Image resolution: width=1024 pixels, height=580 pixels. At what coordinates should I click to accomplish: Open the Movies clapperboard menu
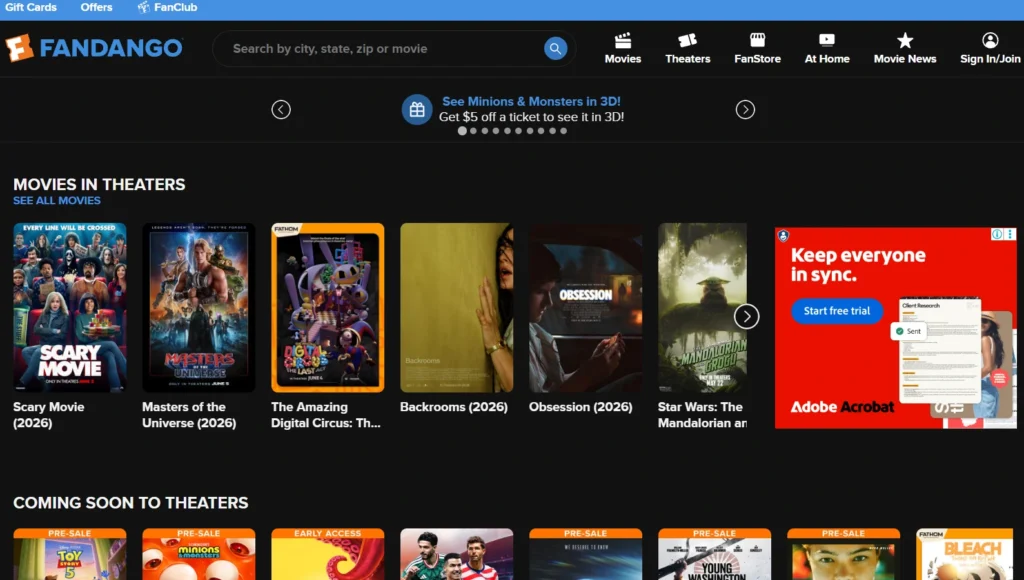pos(622,40)
